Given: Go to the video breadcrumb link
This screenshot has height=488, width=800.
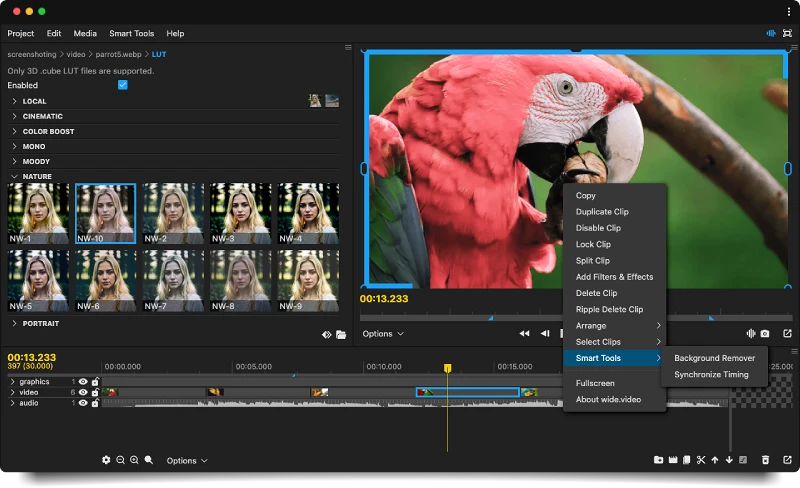Looking at the screenshot, I should [76, 54].
